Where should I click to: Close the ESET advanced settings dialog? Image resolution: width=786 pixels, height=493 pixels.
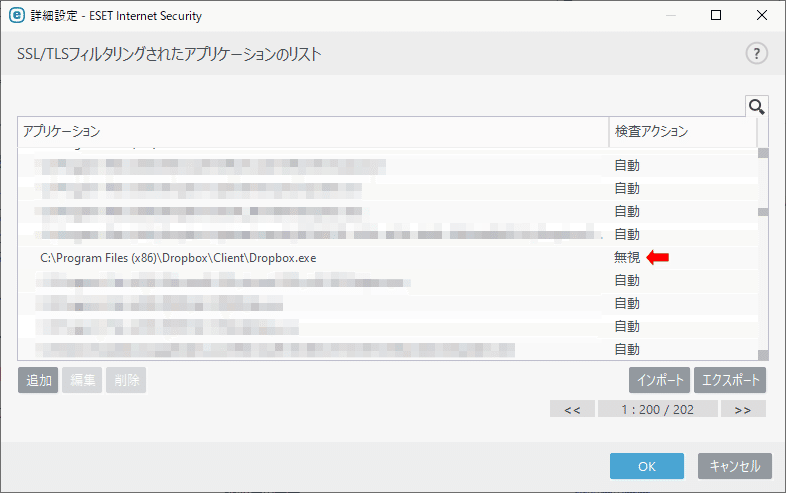pyautogui.click(x=761, y=15)
